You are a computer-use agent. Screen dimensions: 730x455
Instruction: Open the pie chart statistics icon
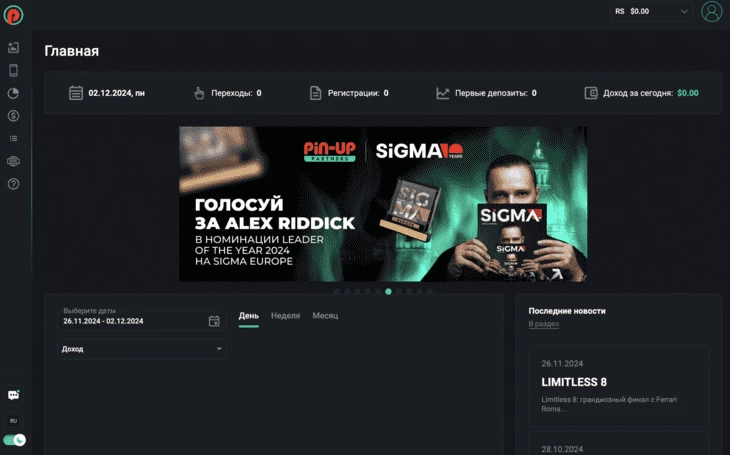coord(14,93)
